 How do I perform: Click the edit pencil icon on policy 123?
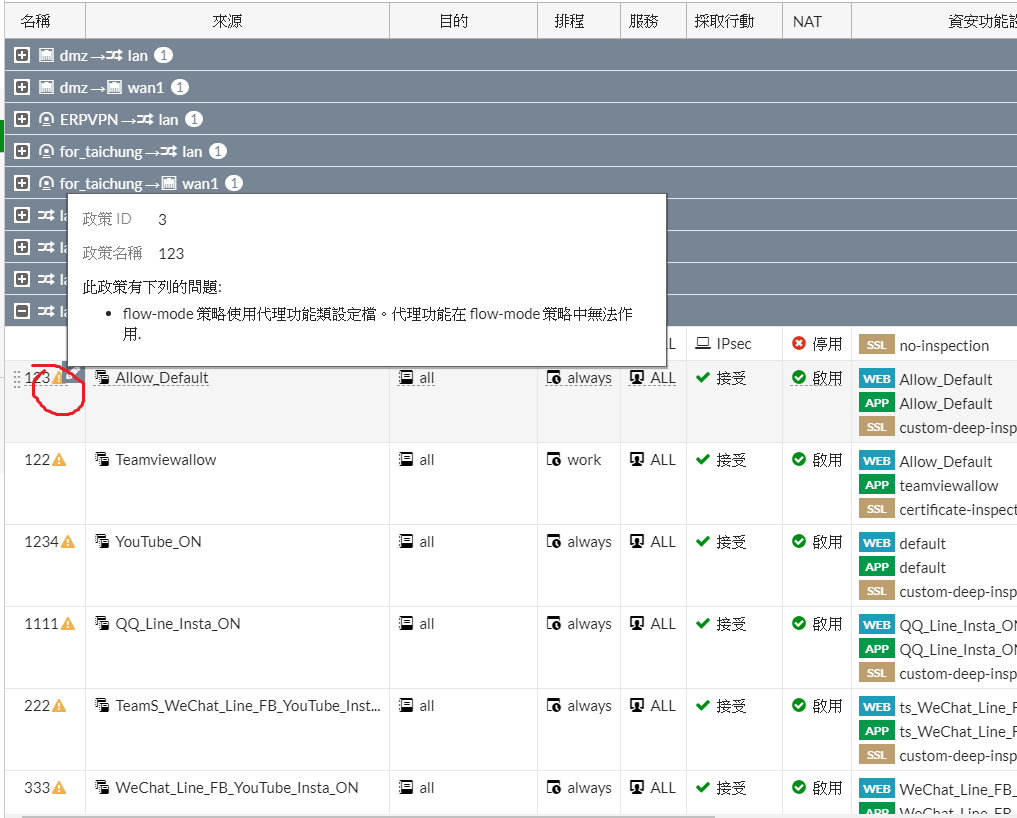tap(74, 373)
